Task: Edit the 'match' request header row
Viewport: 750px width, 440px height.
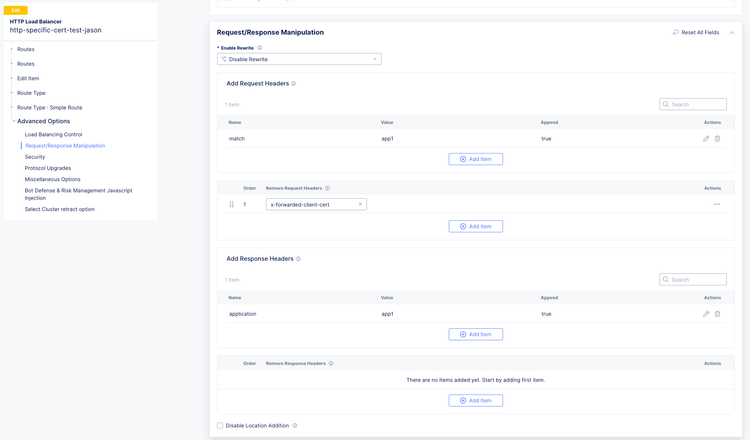Action: pos(706,139)
